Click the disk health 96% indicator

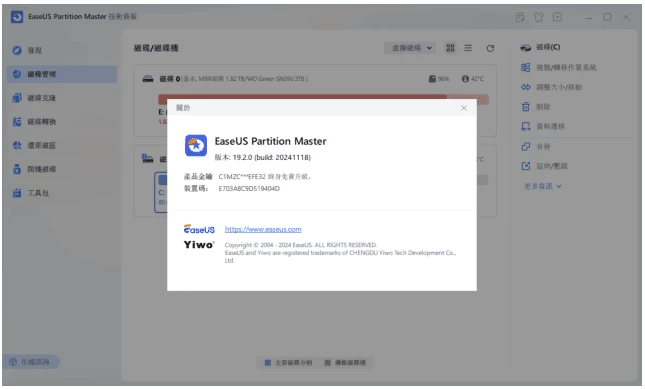click(439, 79)
